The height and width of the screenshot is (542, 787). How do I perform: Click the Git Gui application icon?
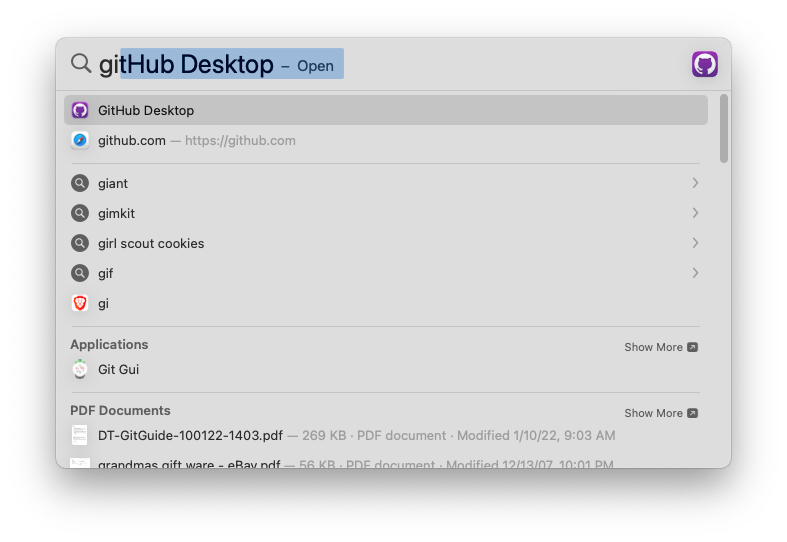80,369
